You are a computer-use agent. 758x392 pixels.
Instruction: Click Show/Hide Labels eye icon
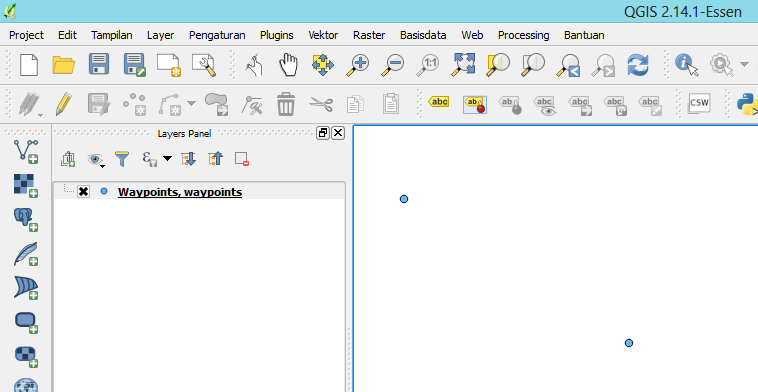pos(545,105)
